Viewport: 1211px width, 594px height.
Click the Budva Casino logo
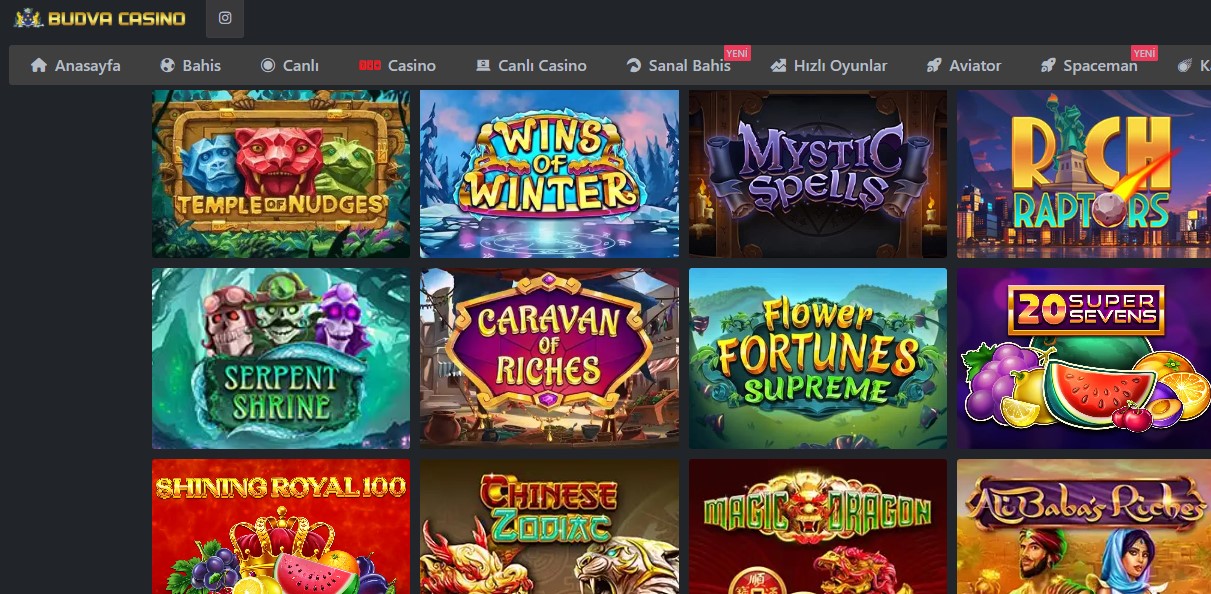point(100,18)
